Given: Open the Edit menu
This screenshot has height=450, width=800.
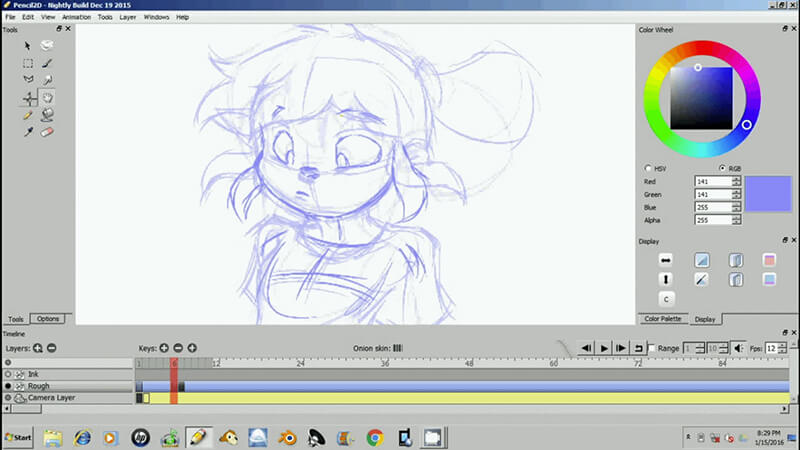Looking at the screenshot, I should (28, 17).
